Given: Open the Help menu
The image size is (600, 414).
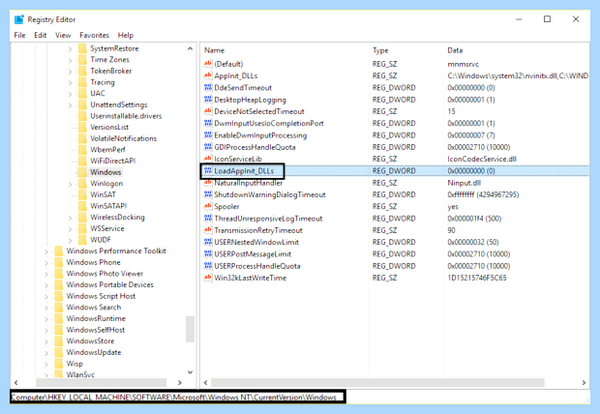Looking at the screenshot, I should [x=126, y=35].
